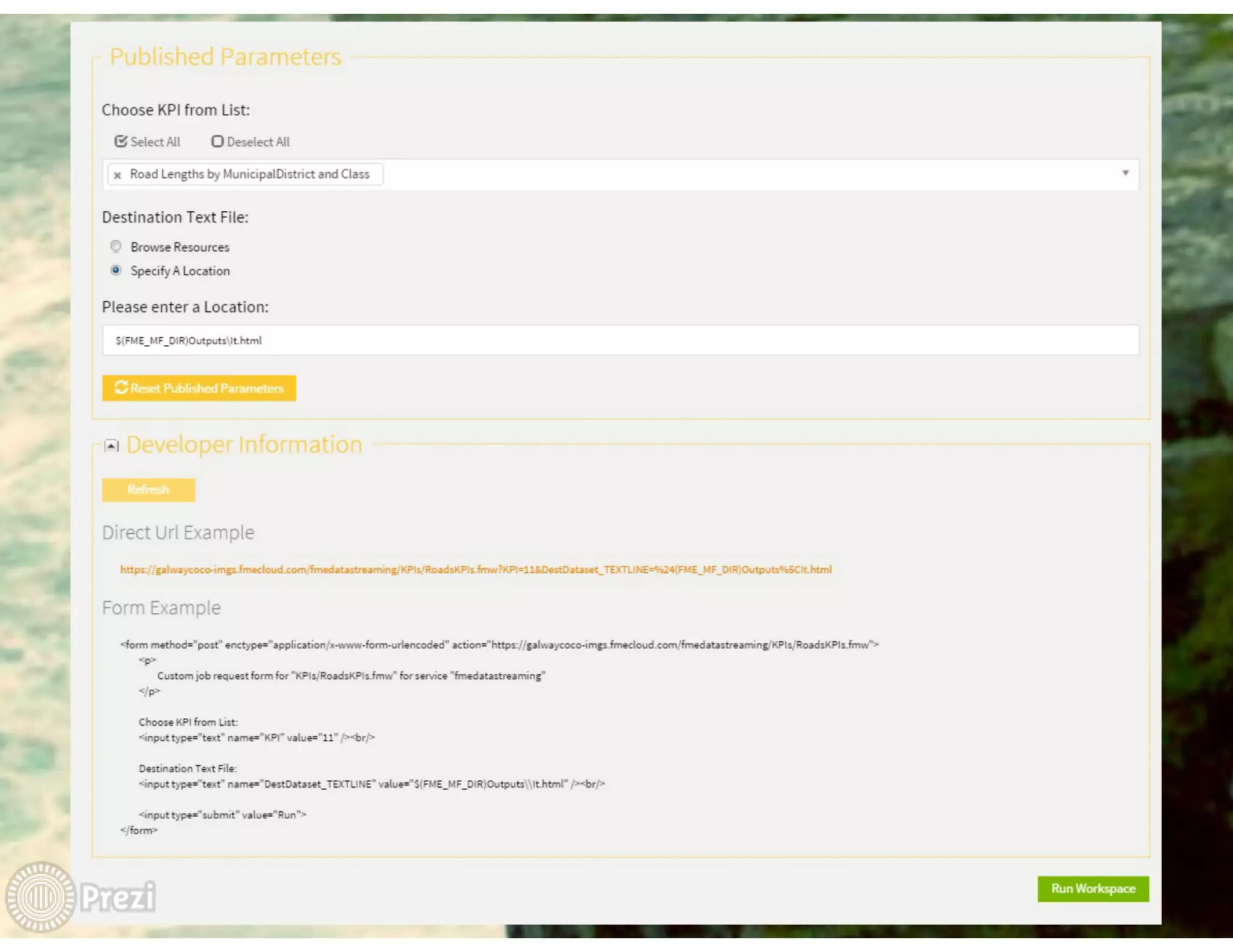Click the Select All checkmark icon

(x=121, y=141)
